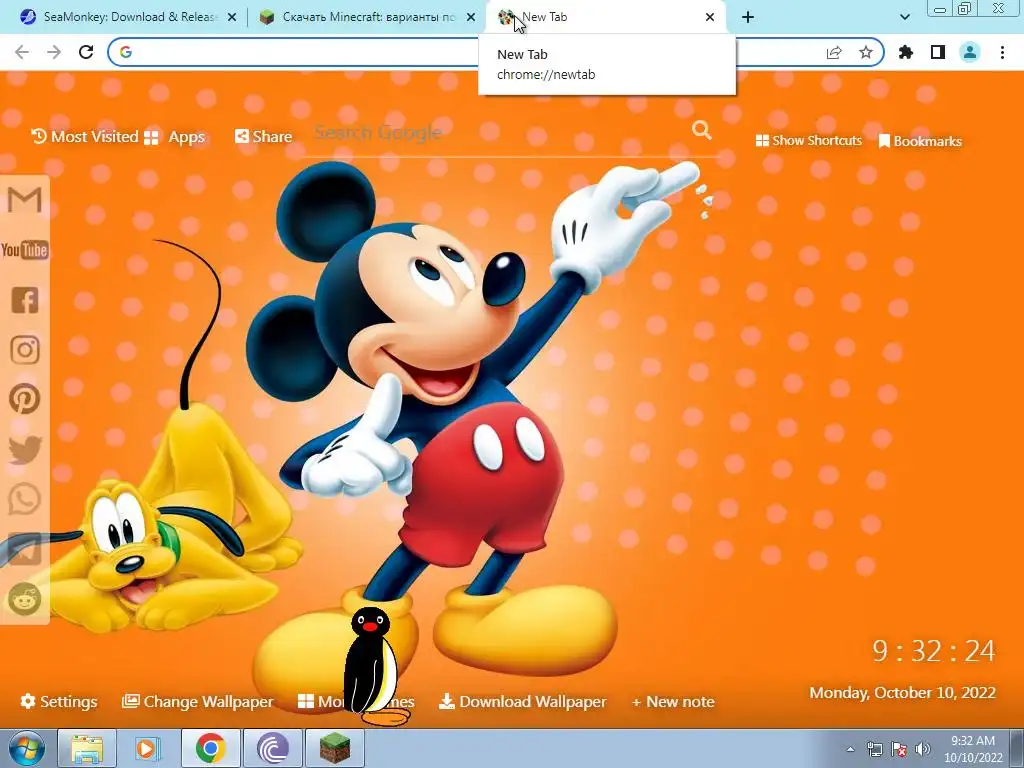1024x768 pixels.
Task: Add a New note
Action: 673,702
